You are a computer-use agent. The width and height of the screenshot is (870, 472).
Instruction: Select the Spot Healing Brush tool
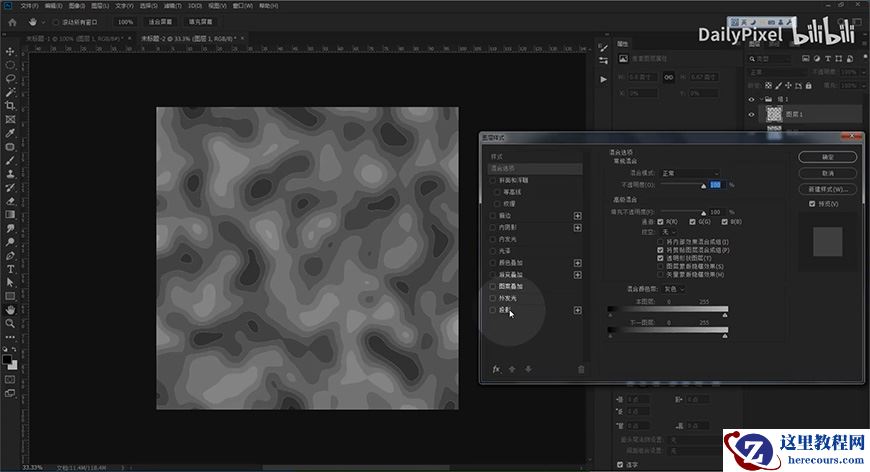10,147
